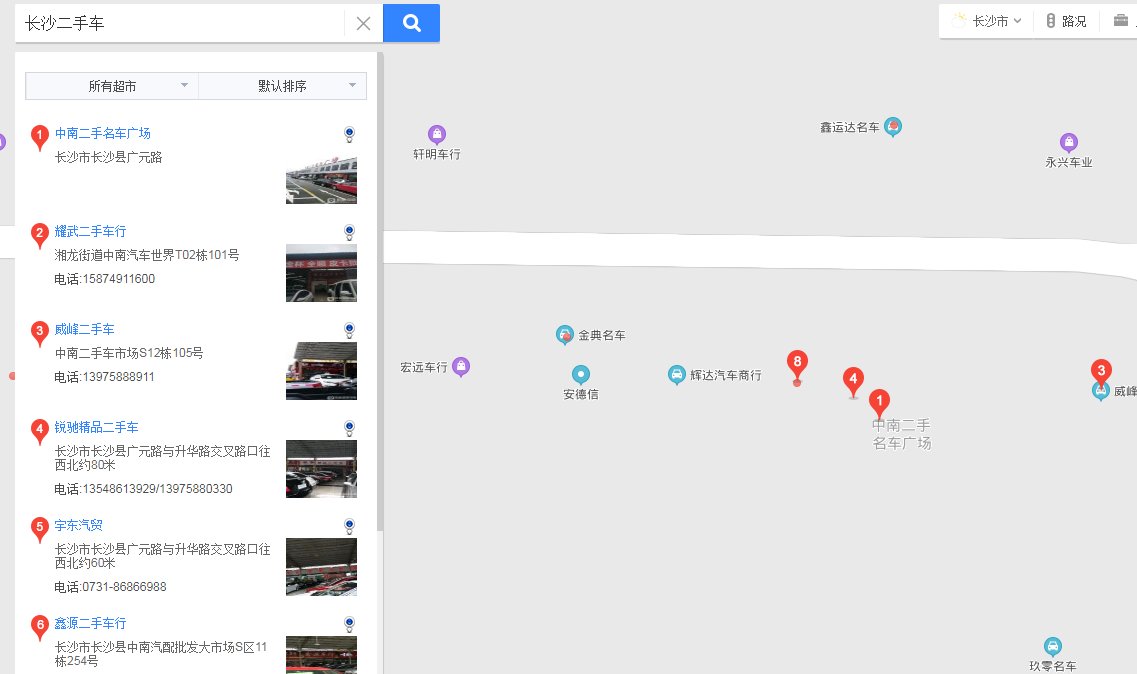This screenshot has height=674, width=1137.
Task: Click the weather icon beside 长沙市
Action: coord(959,20)
